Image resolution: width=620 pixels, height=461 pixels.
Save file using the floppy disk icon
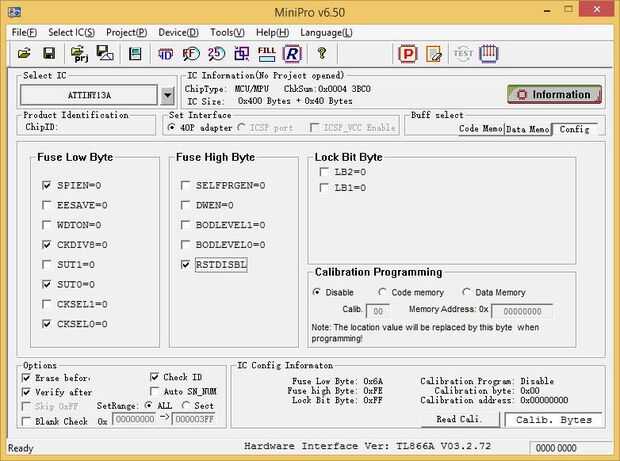pyautogui.click(x=49, y=53)
